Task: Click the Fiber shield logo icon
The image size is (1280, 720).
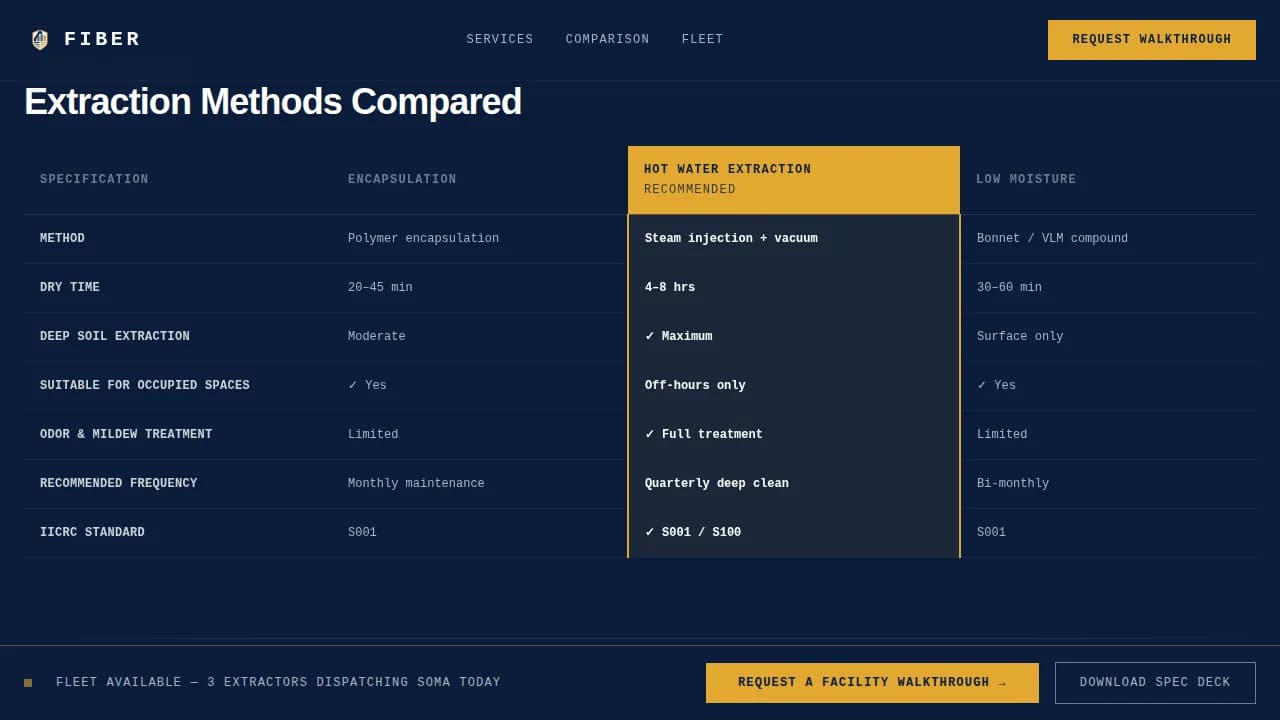Action: coord(40,40)
